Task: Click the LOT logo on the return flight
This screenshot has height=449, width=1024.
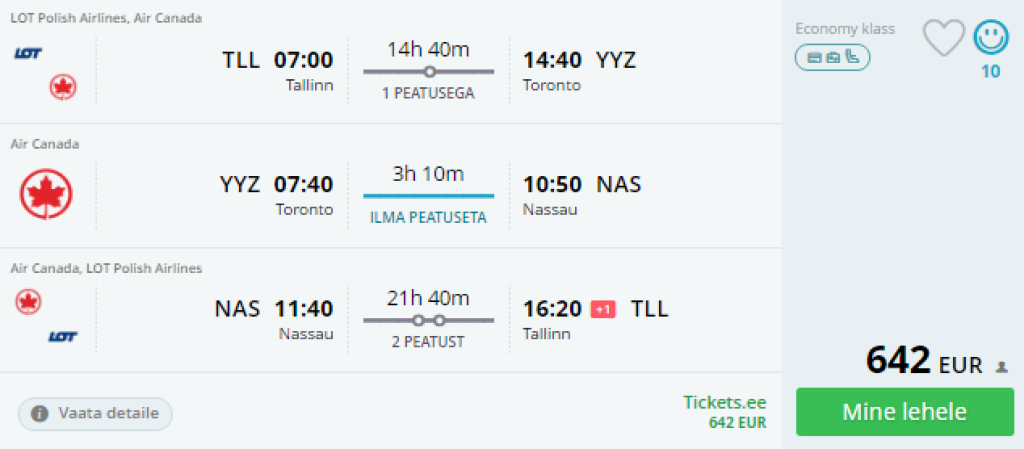Action: click(x=63, y=336)
